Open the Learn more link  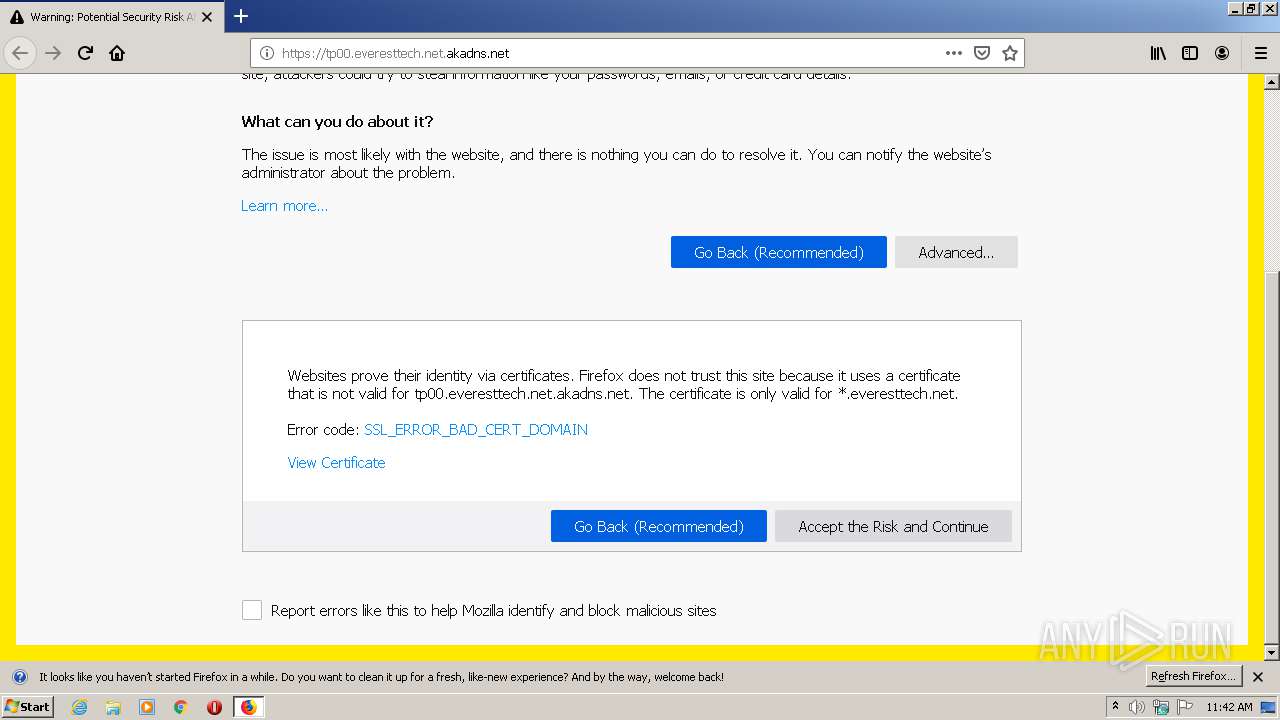point(284,206)
